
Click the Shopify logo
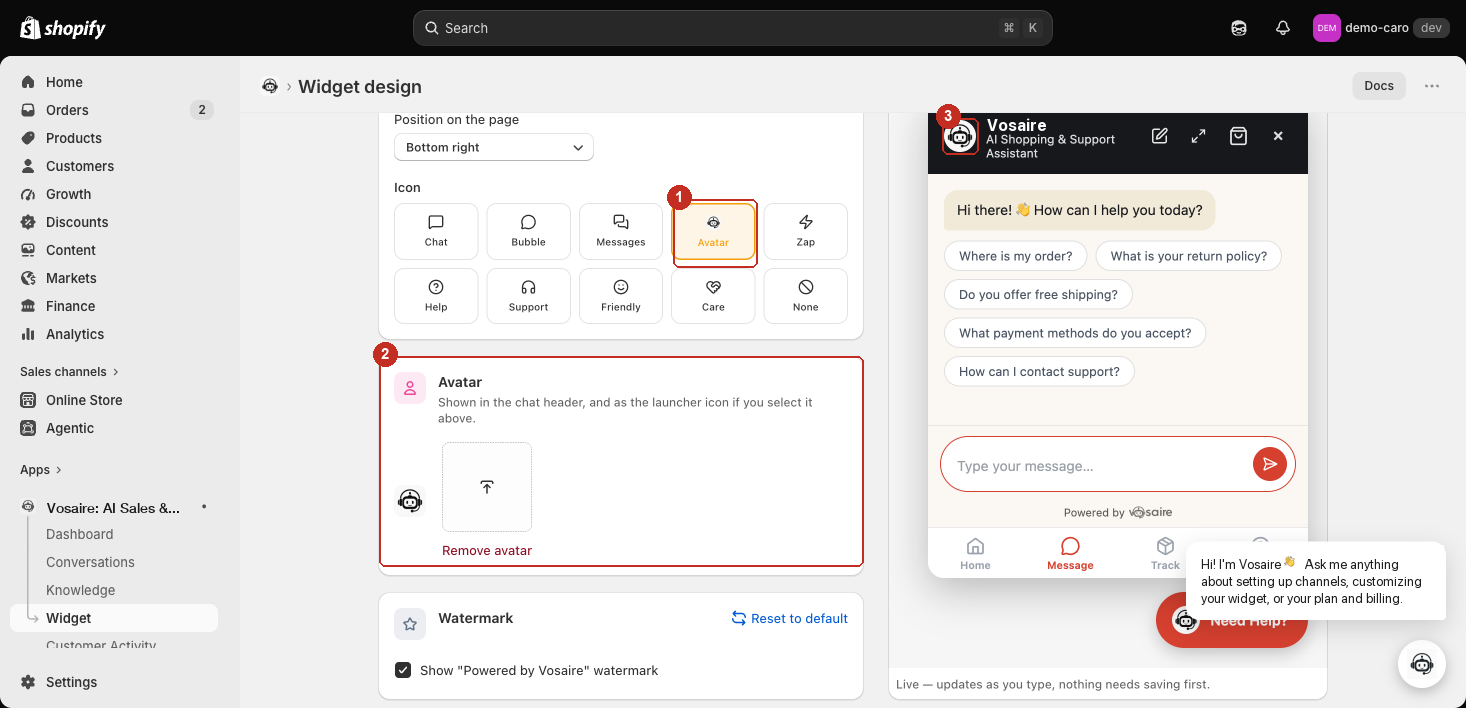pos(63,28)
